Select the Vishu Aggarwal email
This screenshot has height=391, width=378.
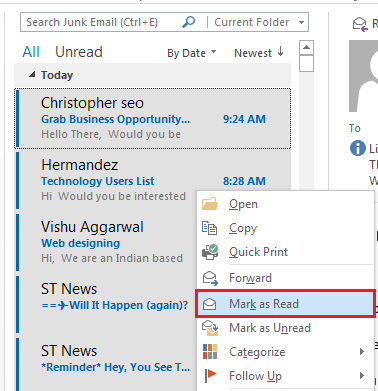coord(106,242)
